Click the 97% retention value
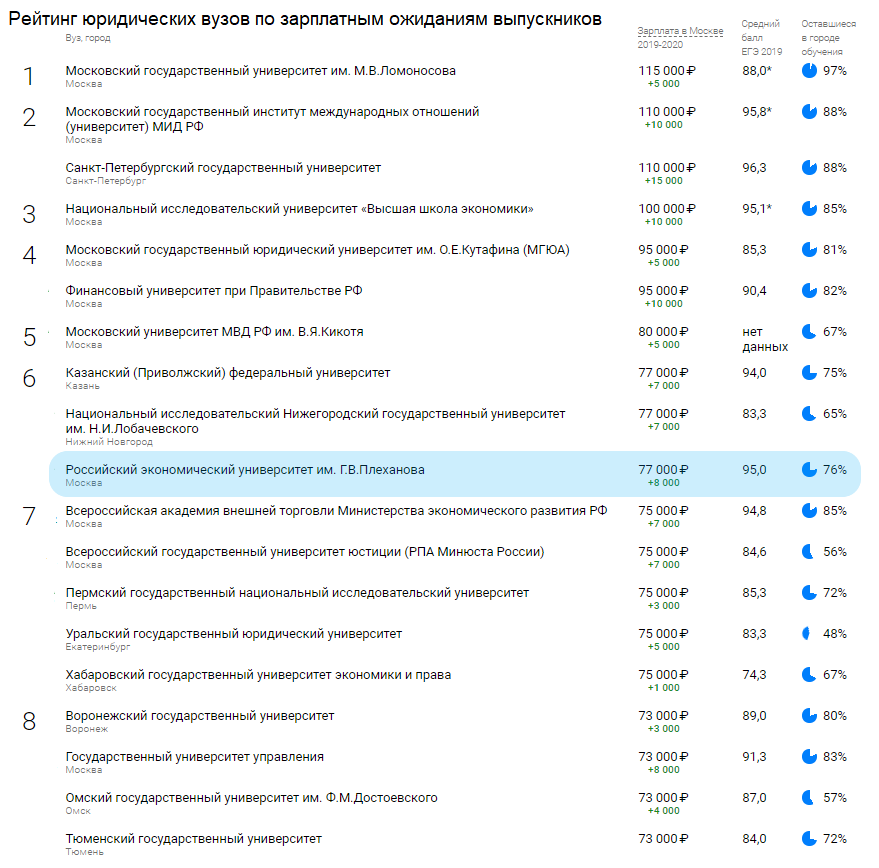This screenshot has width=879, height=868. click(x=835, y=71)
